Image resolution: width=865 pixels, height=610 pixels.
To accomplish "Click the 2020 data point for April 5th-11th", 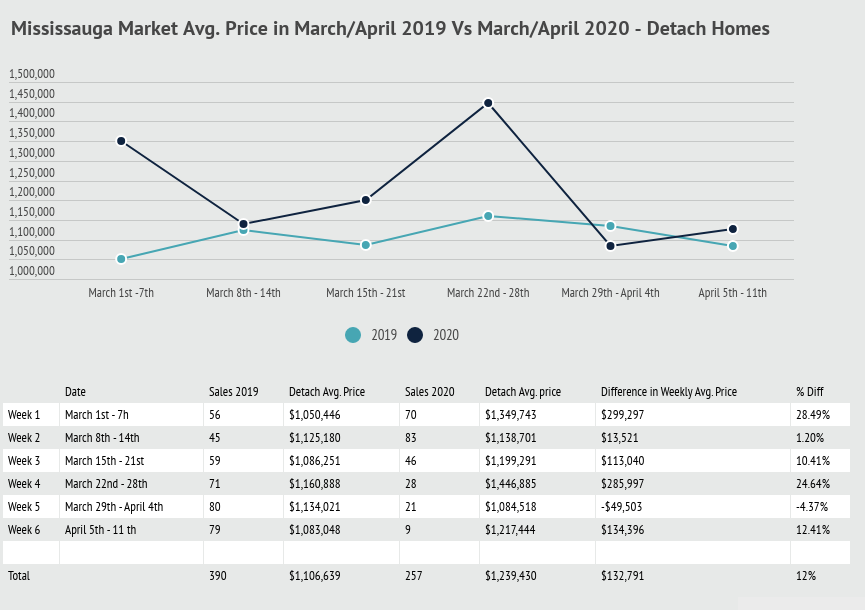I will (733, 229).
